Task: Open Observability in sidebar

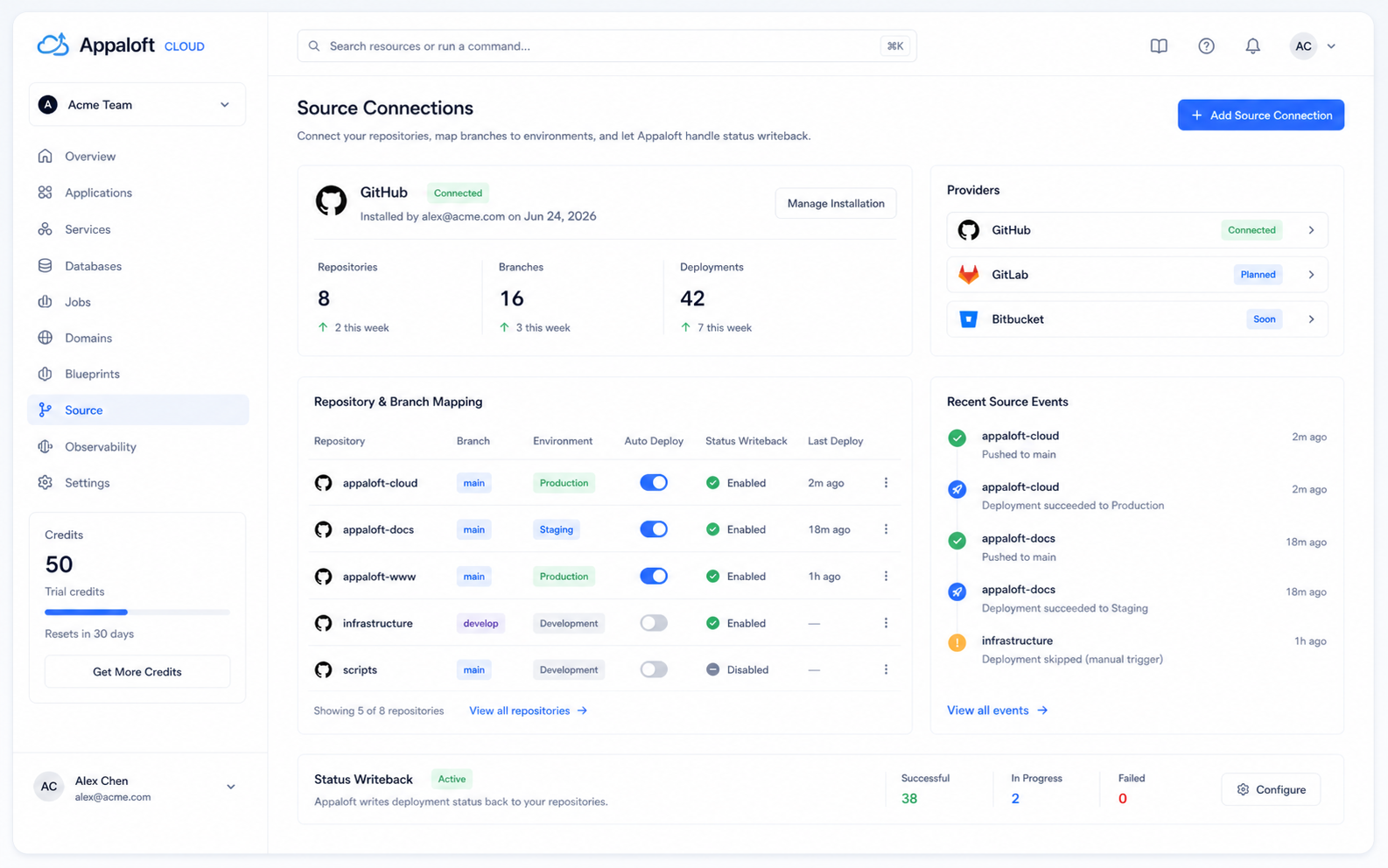Action: [x=138, y=447]
